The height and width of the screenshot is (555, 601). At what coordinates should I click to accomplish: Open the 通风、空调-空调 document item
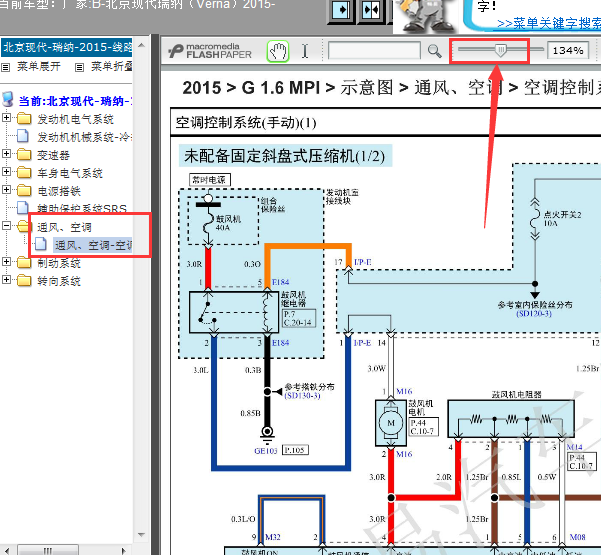[93, 245]
